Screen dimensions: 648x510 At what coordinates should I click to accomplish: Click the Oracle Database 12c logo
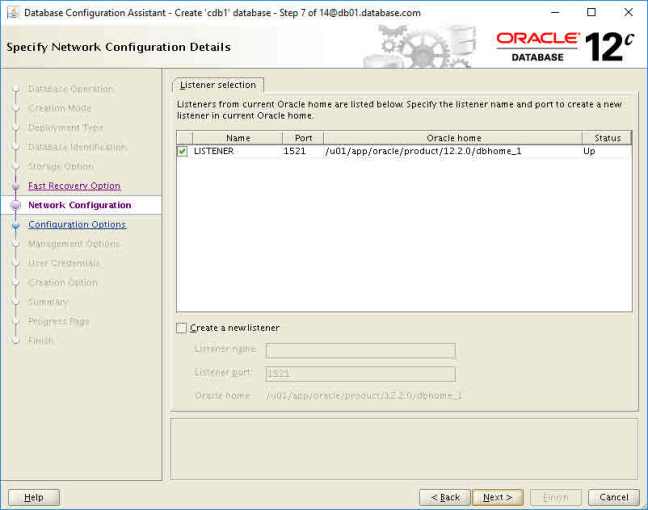click(x=564, y=46)
